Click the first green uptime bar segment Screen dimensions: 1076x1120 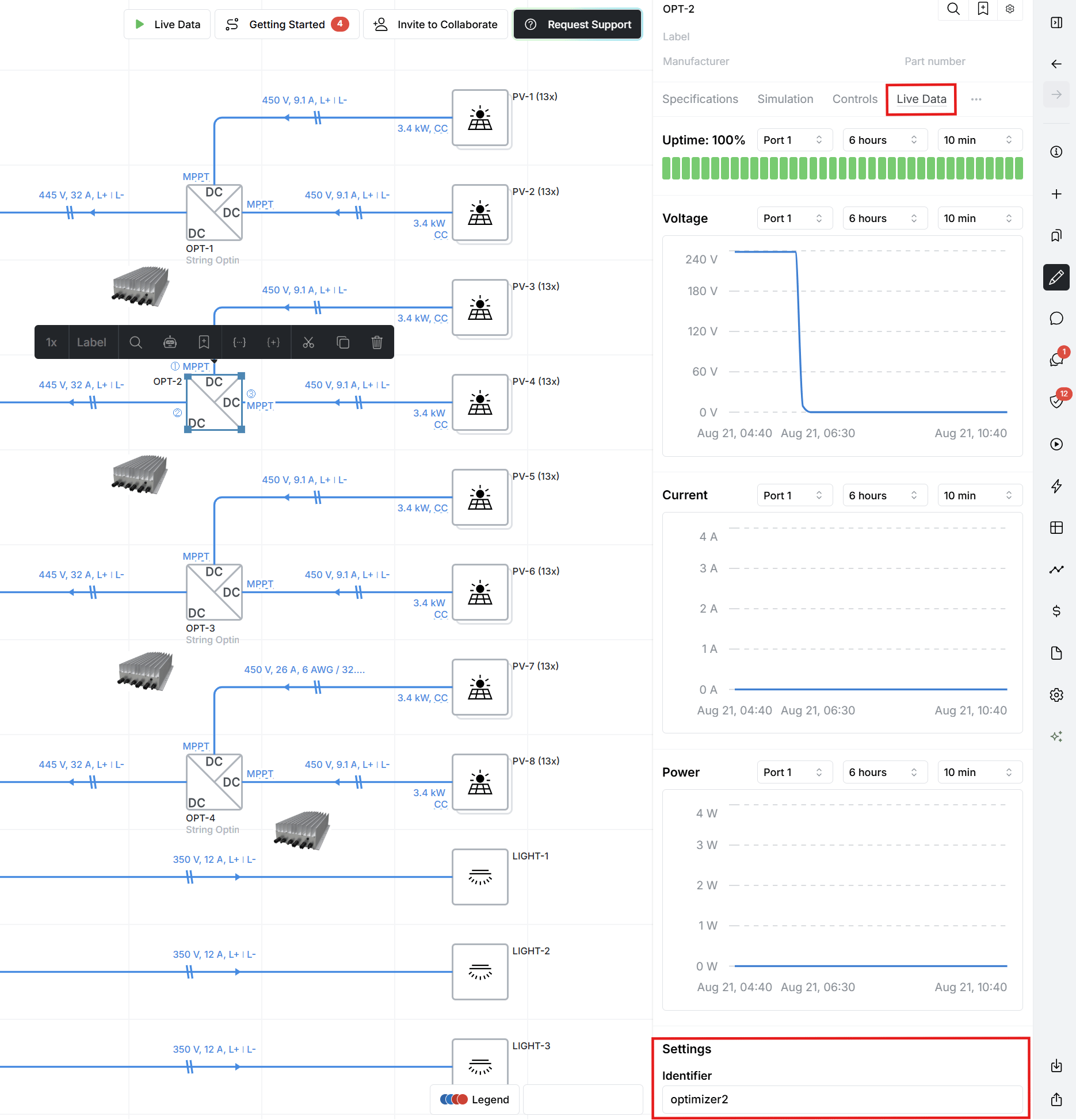[666, 169]
